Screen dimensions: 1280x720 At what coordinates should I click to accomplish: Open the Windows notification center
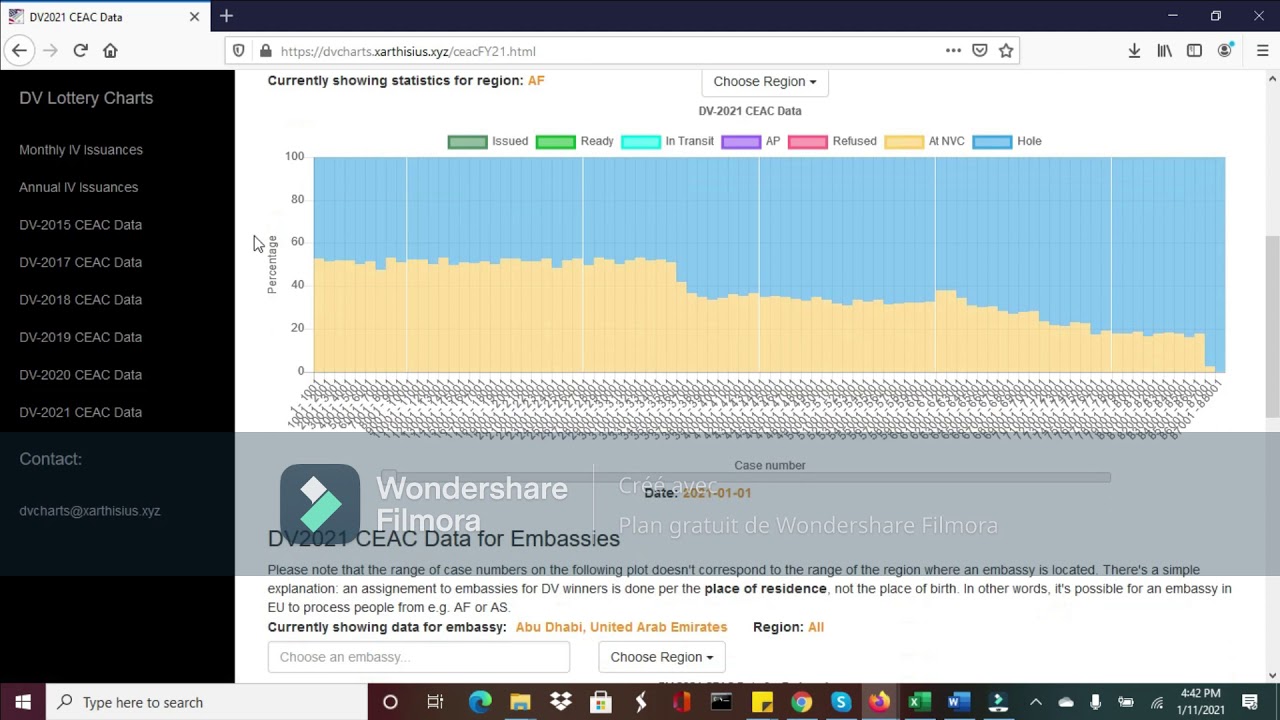pos(1249,702)
